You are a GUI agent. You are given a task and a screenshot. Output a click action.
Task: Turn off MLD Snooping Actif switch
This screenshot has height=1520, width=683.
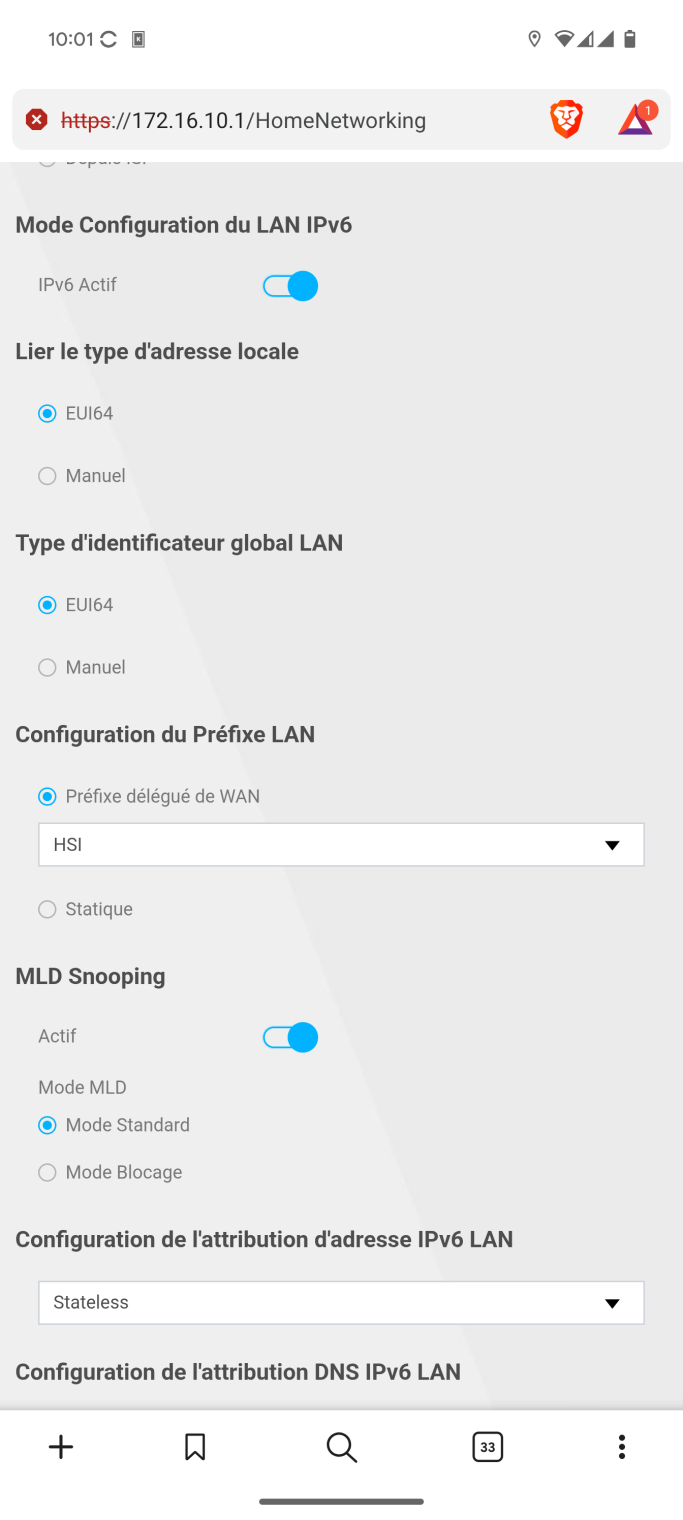[290, 1037]
